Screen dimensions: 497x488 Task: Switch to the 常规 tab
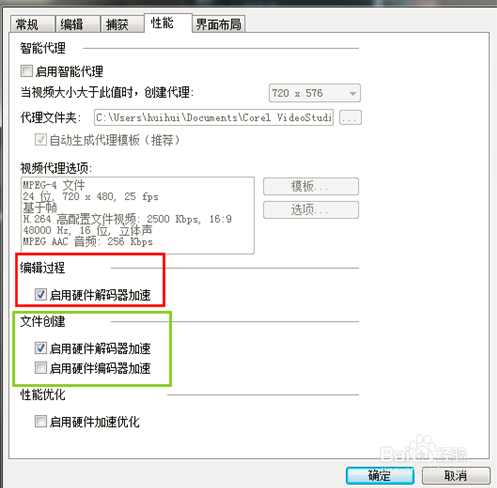32,24
